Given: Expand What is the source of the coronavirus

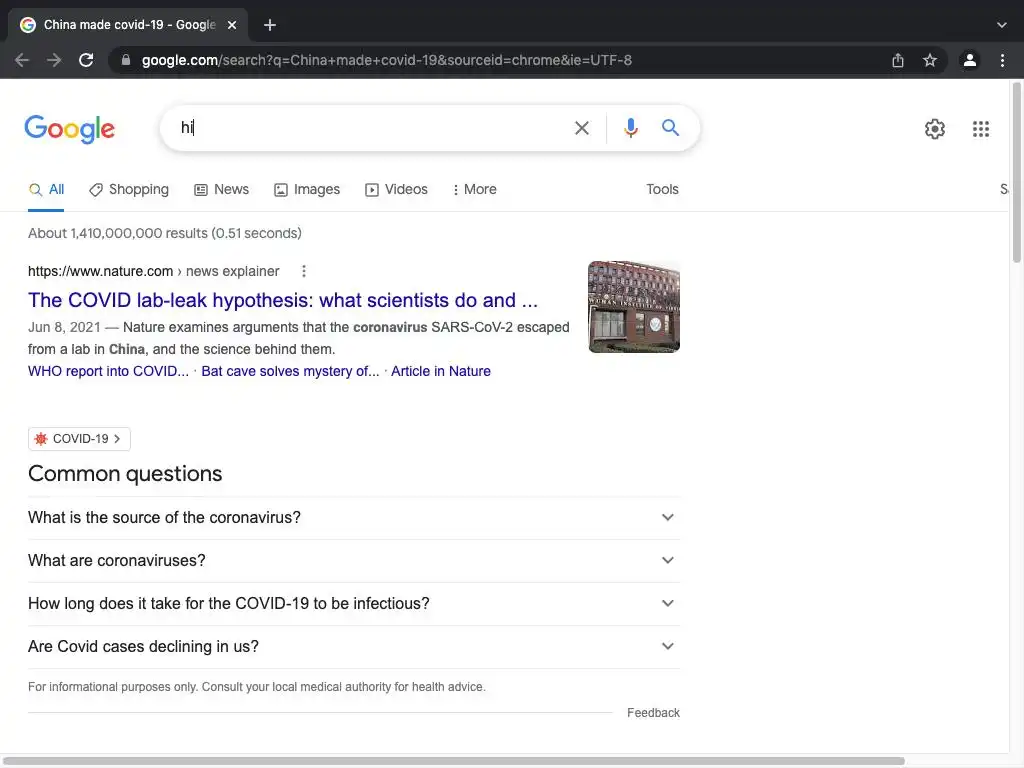Looking at the screenshot, I should [x=353, y=518].
